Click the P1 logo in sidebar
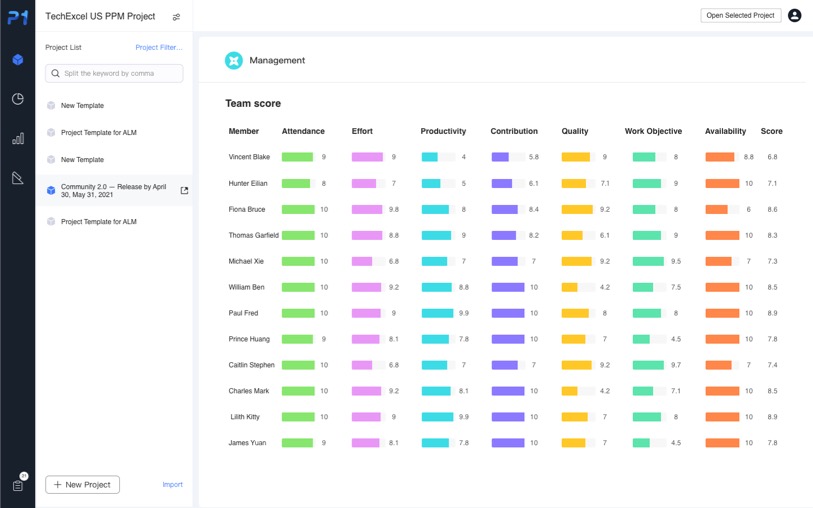Image resolution: width=813 pixels, height=508 pixels. click(17, 17)
